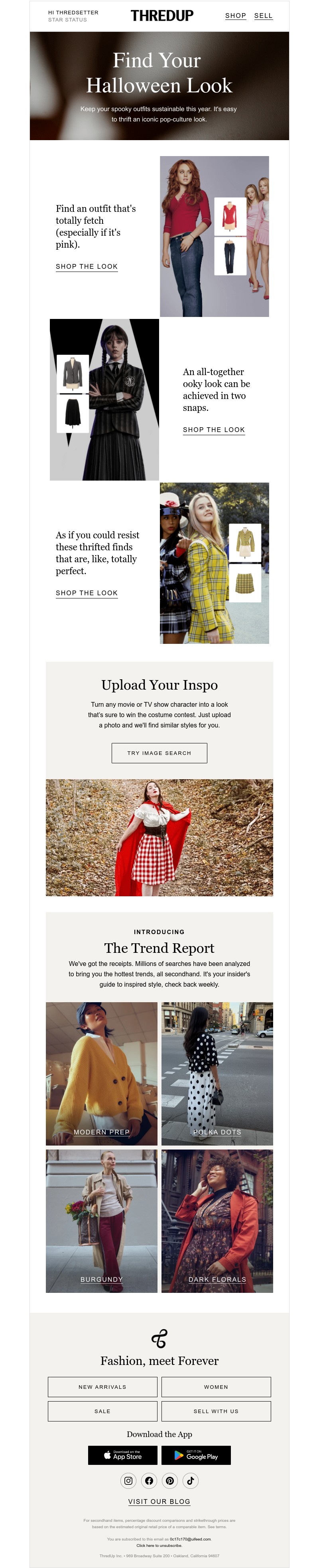Screen dimensions: 319x1568
Task: Click the ThredUp logo in header
Action: pos(161,16)
